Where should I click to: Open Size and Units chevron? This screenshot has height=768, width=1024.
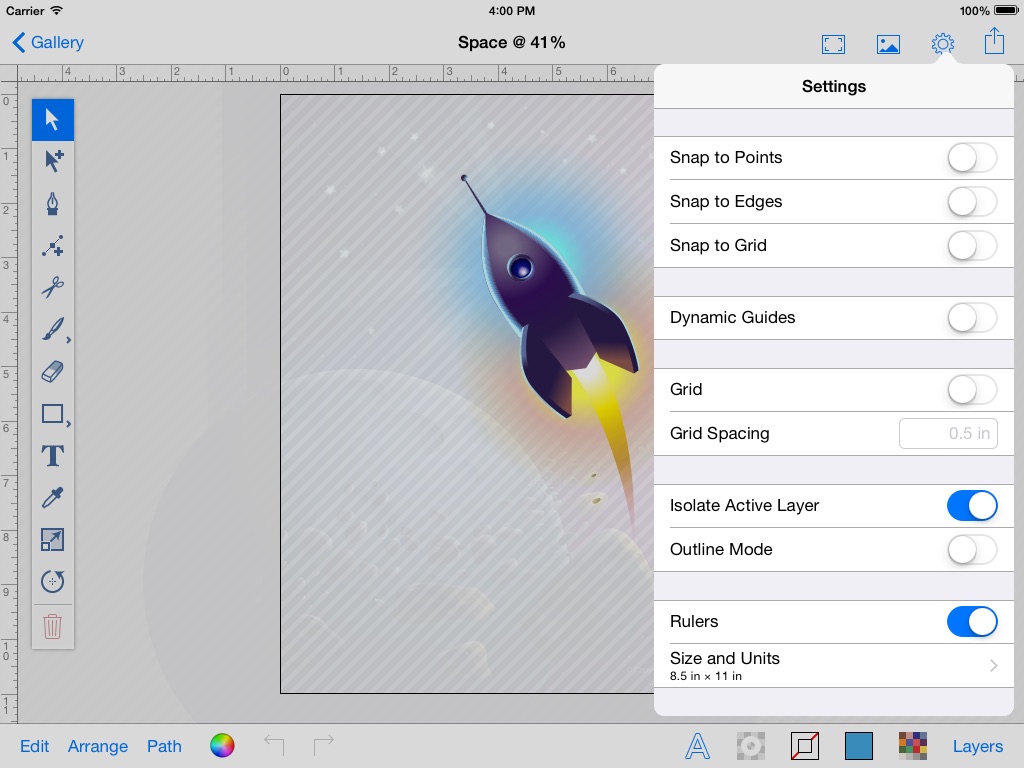click(993, 665)
